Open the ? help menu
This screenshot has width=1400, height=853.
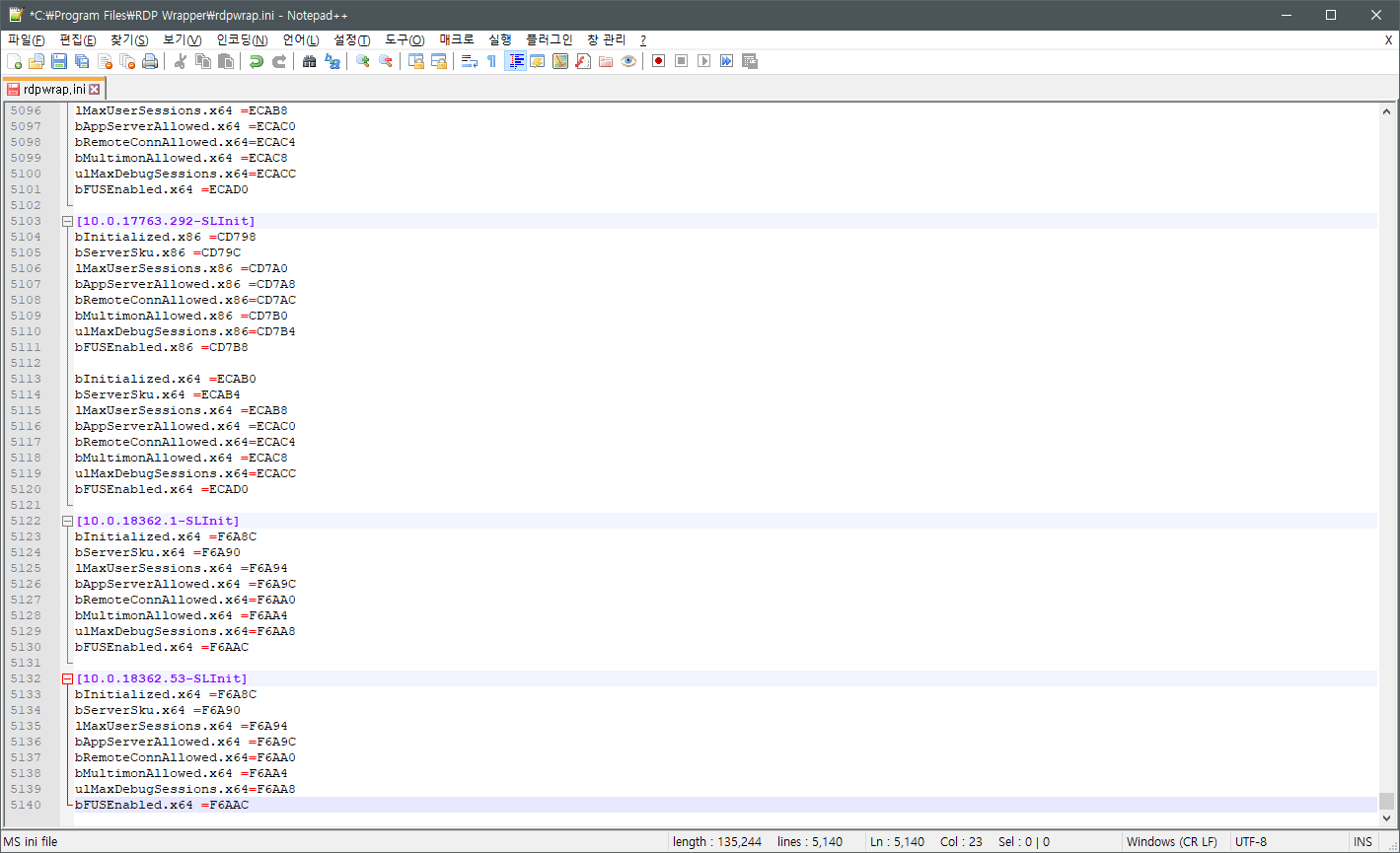click(x=643, y=39)
